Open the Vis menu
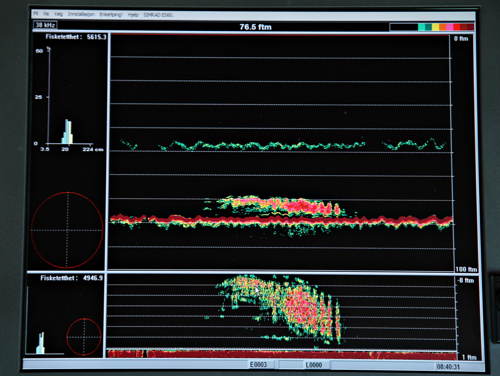The width and height of the screenshot is (500, 376). [46, 14]
